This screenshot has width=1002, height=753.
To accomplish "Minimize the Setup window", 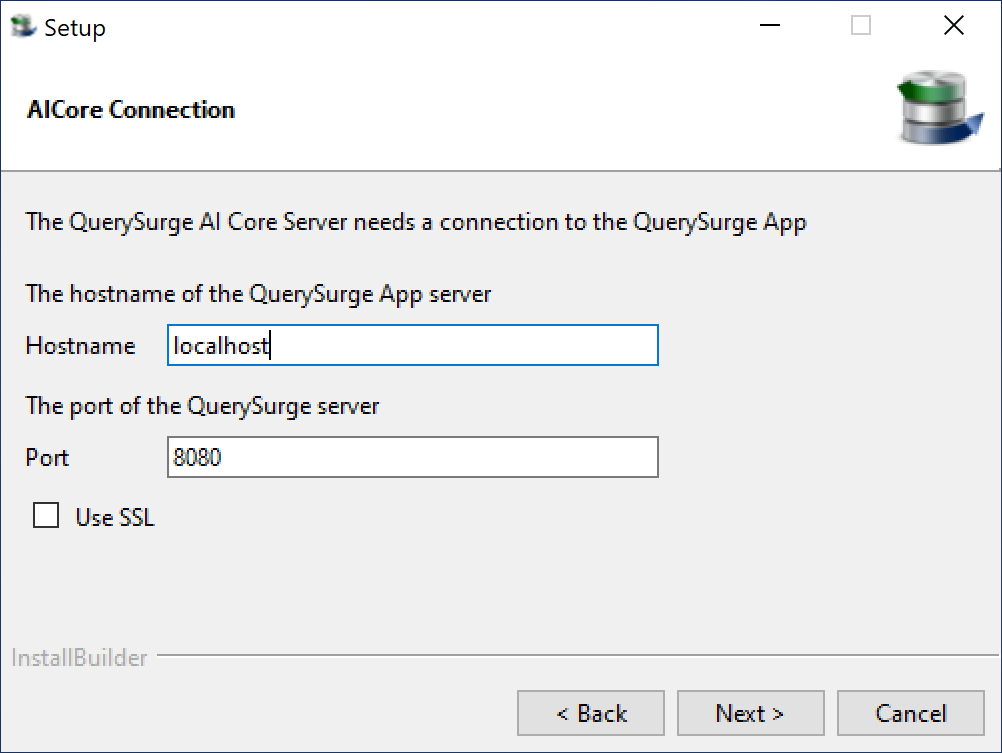I will 769,26.
